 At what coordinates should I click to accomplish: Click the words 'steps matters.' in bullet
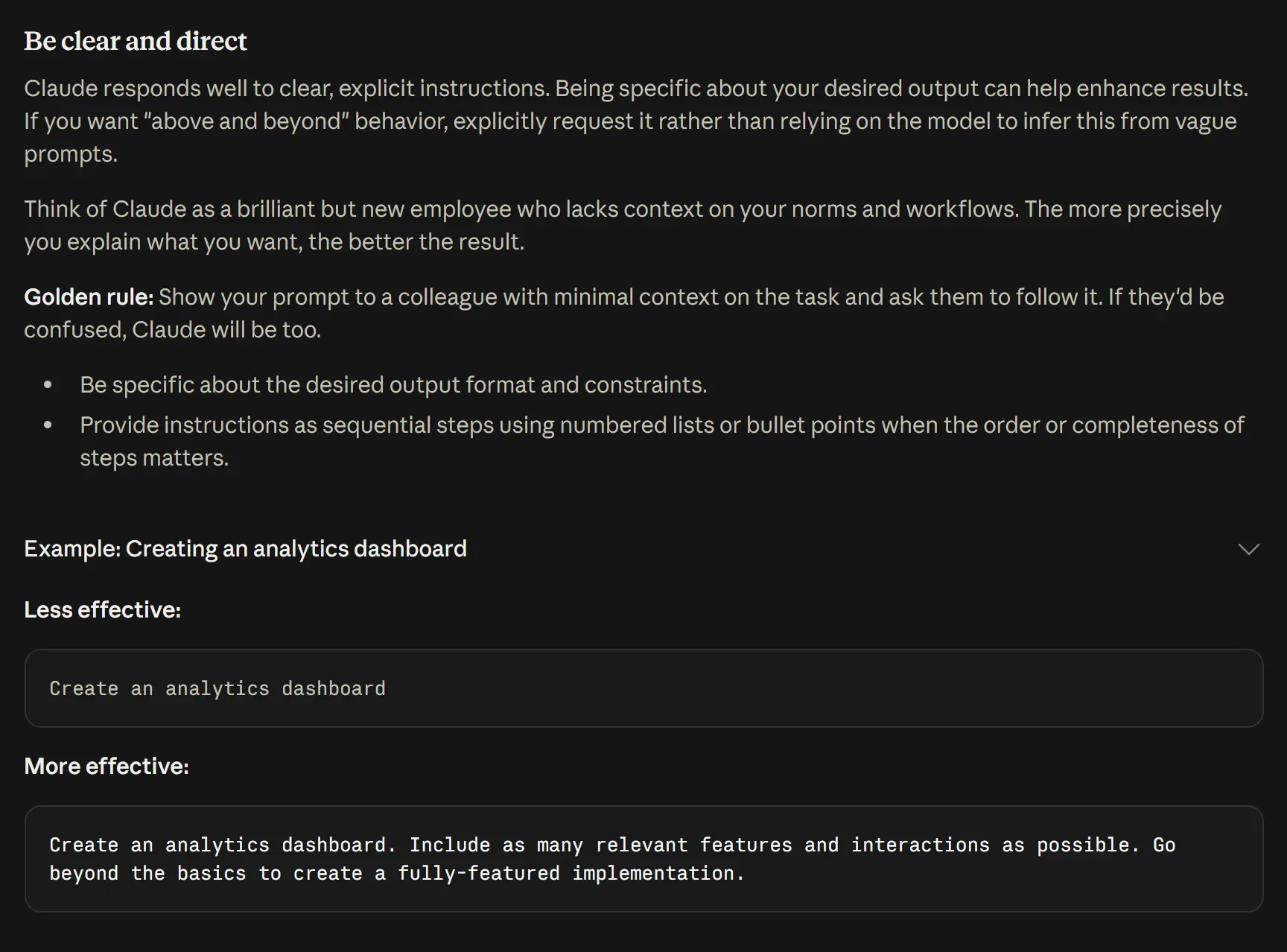[x=154, y=458]
